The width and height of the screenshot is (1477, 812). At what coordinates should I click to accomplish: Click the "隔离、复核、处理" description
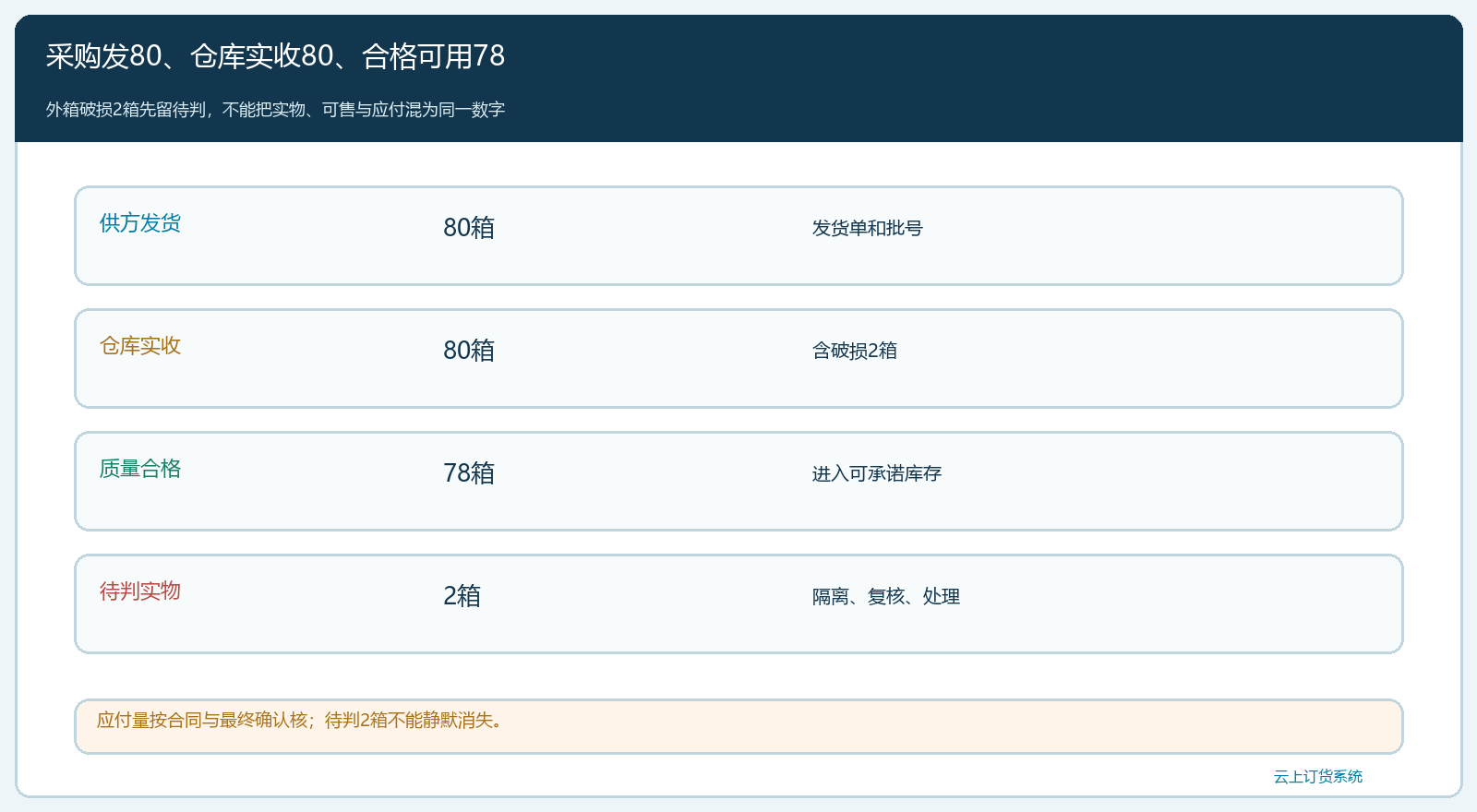[x=886, y=596]
